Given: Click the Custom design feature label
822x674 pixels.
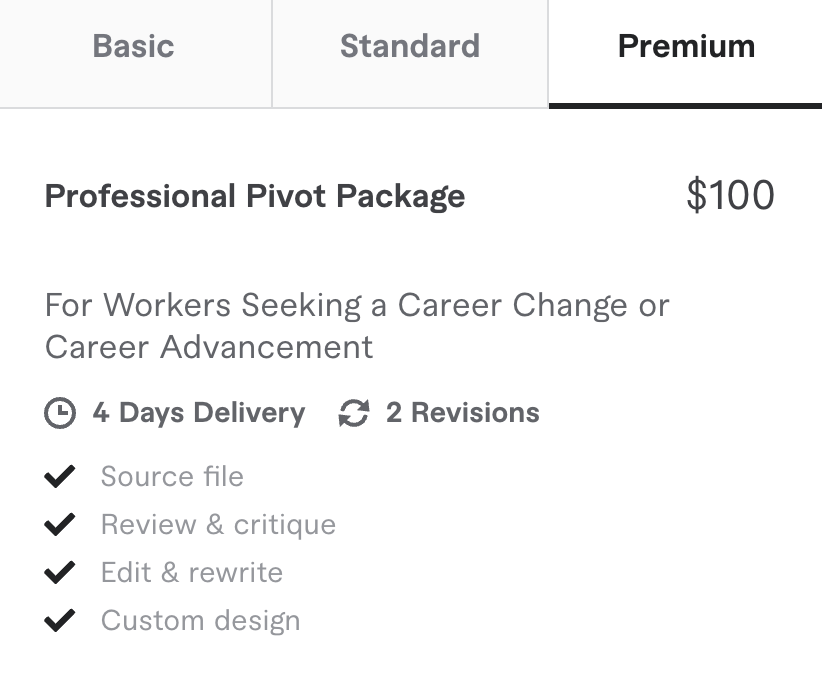Looking at the screenshot, I should pos(200,620).
